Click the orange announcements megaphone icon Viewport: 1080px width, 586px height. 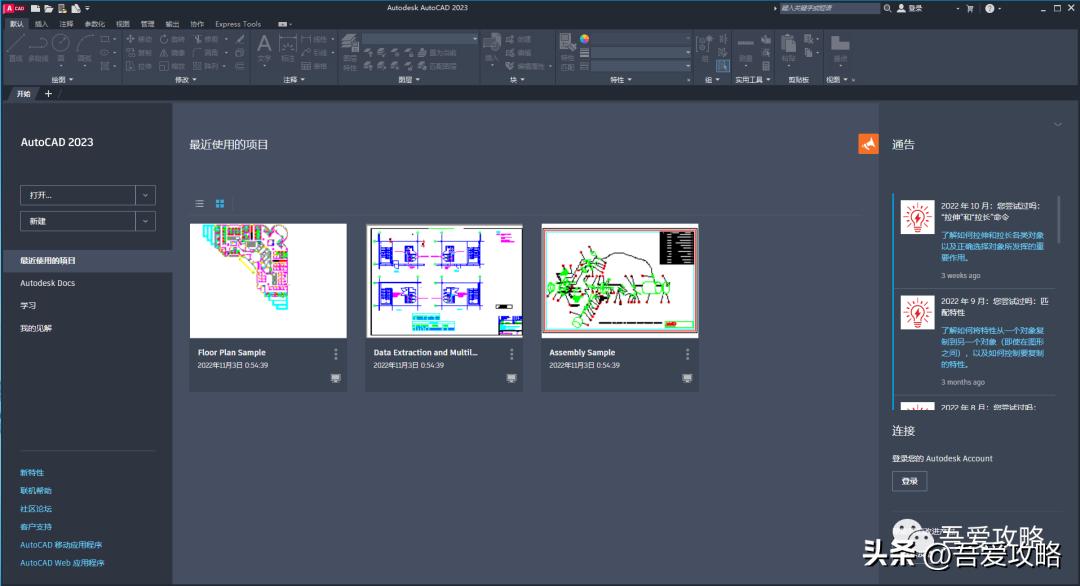[x=868, y=144]
